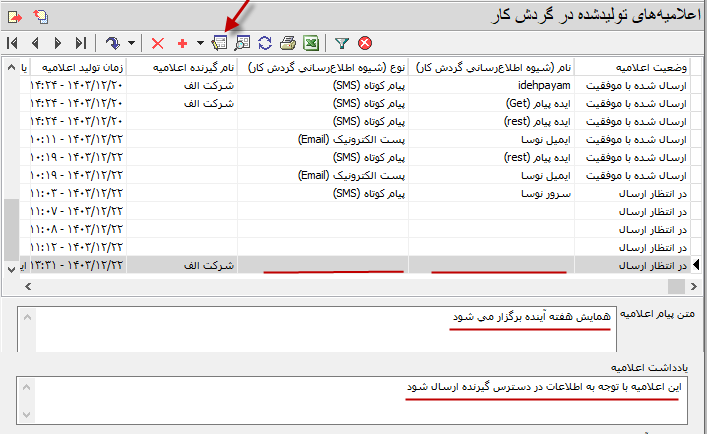
Task: Jump to the last record
Action: coord(80,43)
